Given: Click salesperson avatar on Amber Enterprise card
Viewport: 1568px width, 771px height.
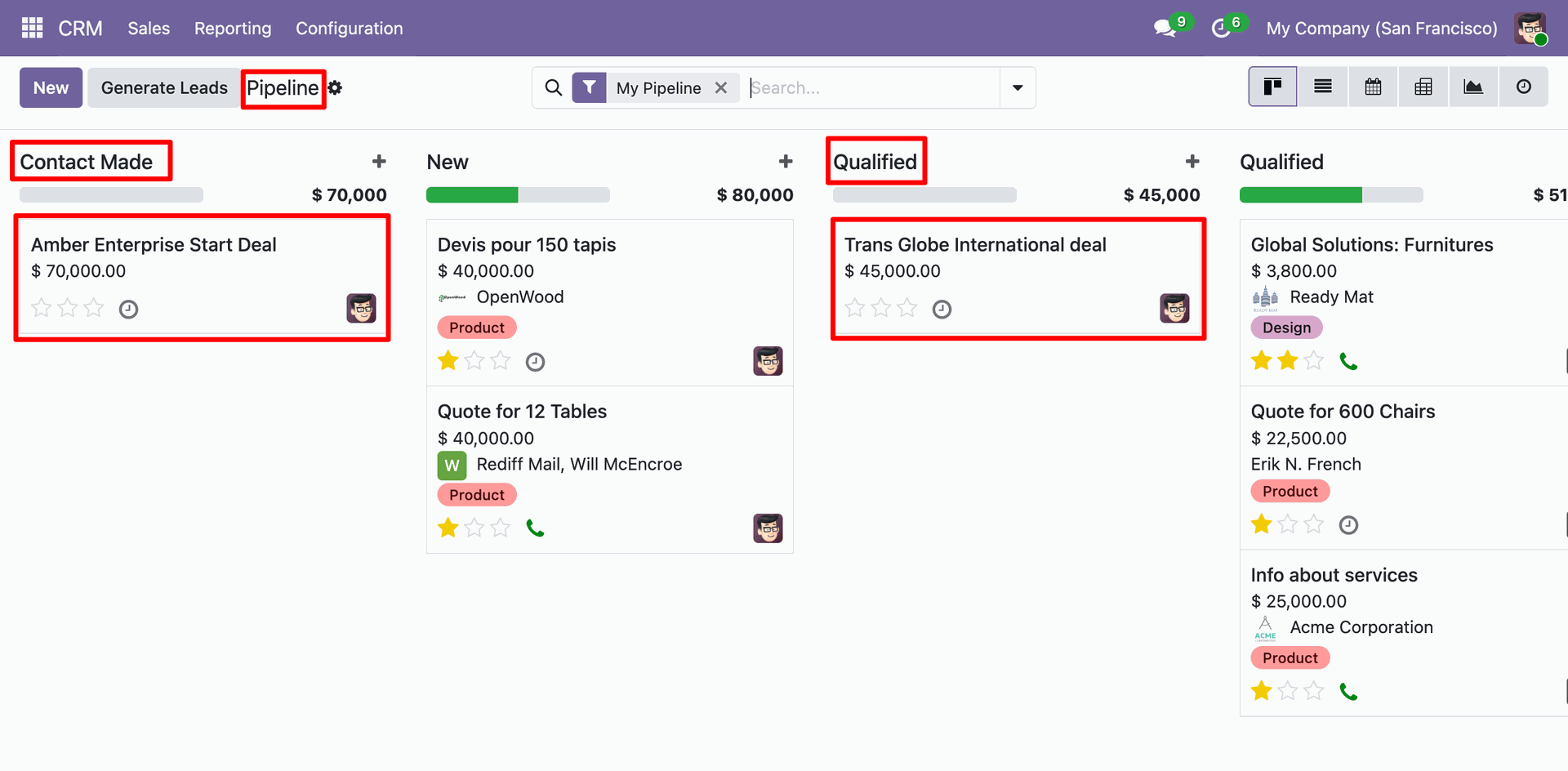Looking at the screenshot, I should pos(361,308).
